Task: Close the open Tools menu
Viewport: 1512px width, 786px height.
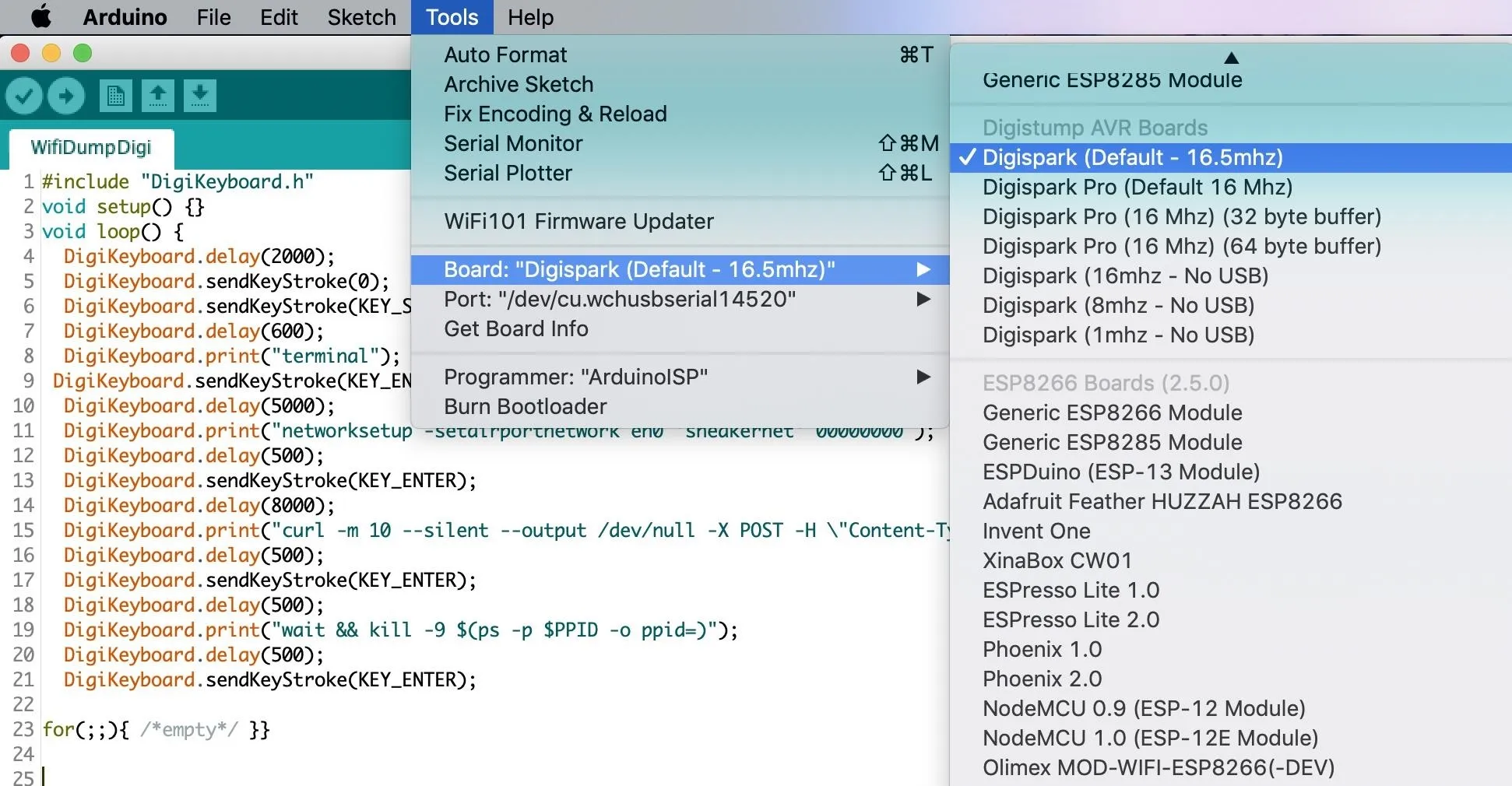Action: (x=452, y=17)
